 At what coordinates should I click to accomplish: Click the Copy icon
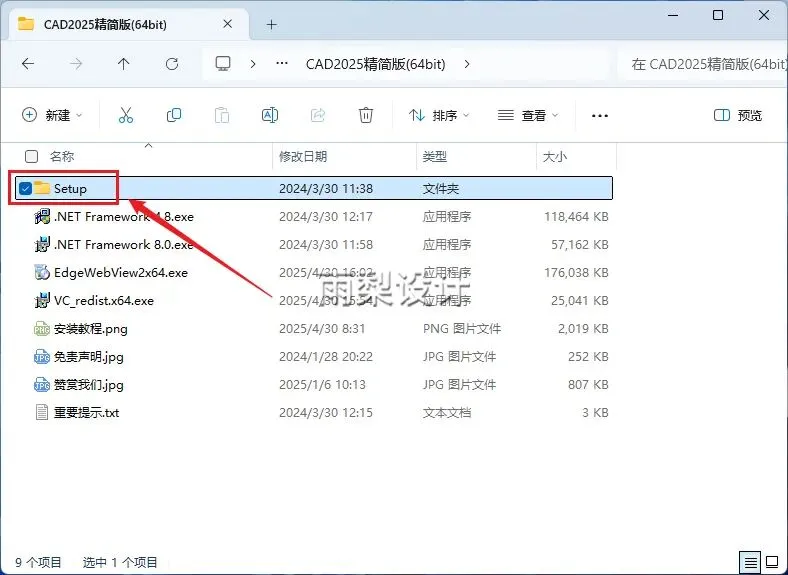(x=174, y=115)
